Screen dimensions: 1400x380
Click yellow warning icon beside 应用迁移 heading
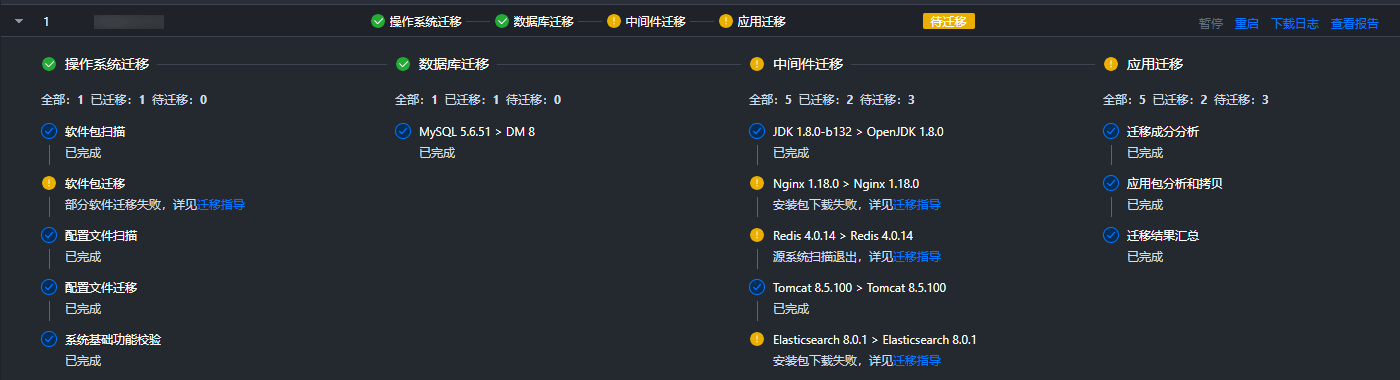click(x=1111, y=64)
